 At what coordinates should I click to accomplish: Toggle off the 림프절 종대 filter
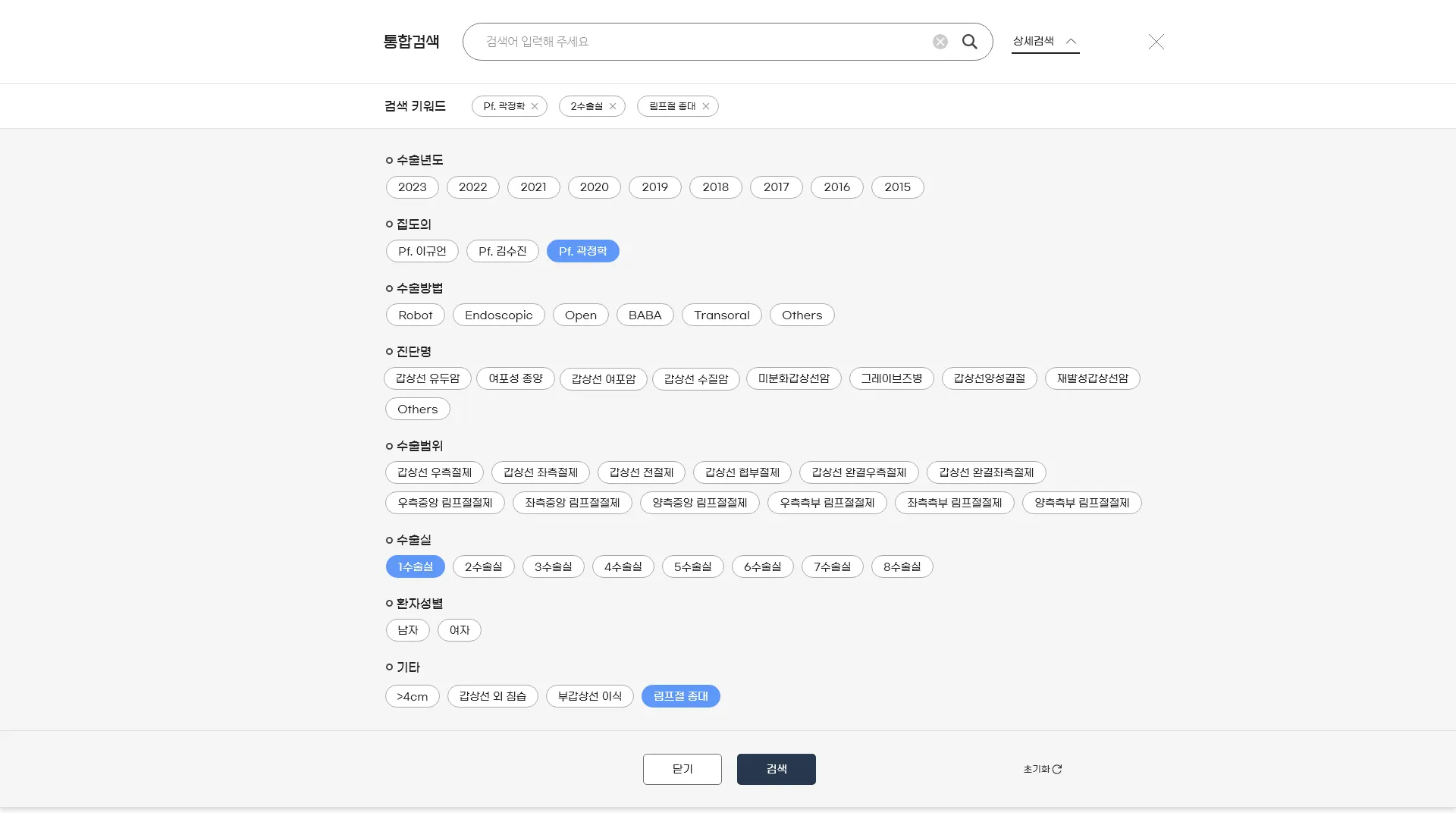pos(680,696)
